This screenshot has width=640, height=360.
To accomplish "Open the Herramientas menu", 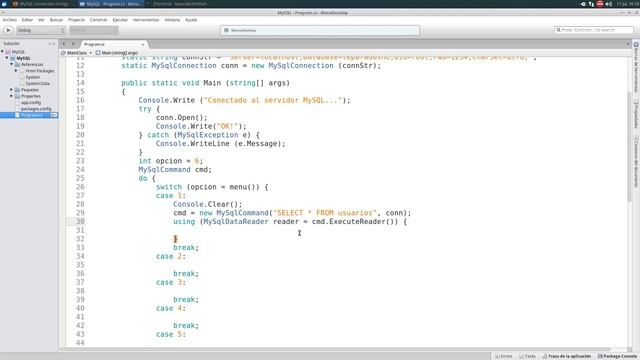I will click(x=146, y=20).
